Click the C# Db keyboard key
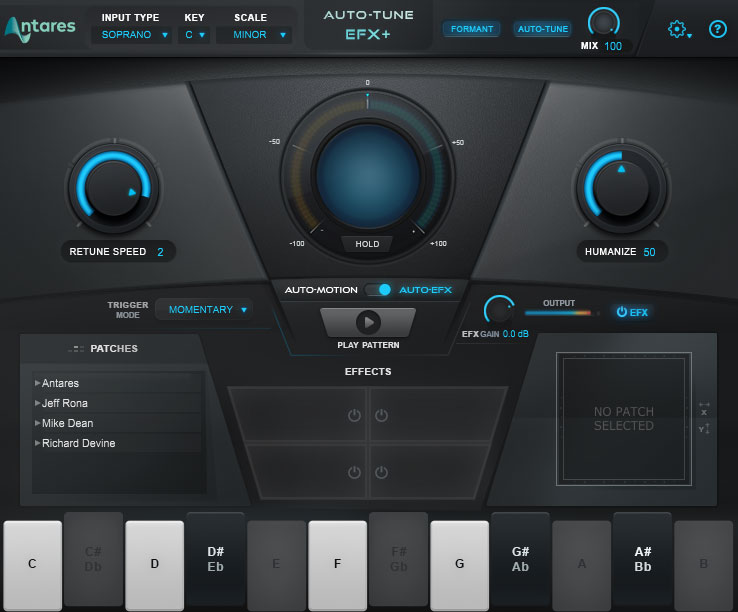Screen dimensions: 738x612 [93, 559]
